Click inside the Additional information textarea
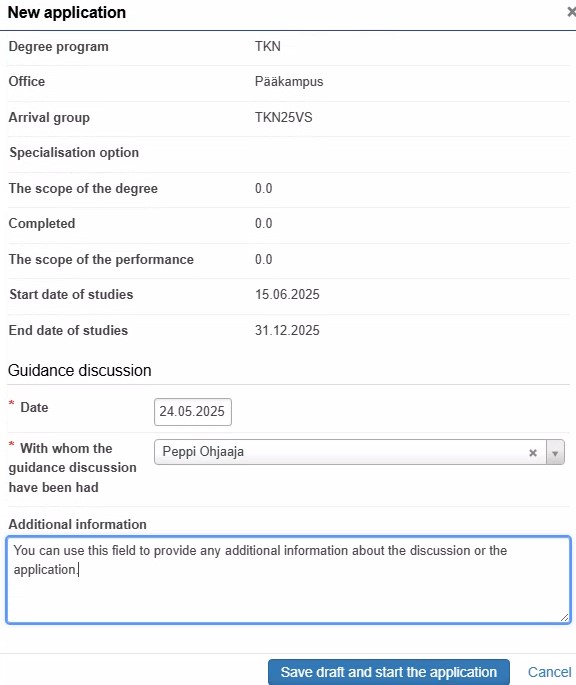Screen dimensions: 576x685 288,580
